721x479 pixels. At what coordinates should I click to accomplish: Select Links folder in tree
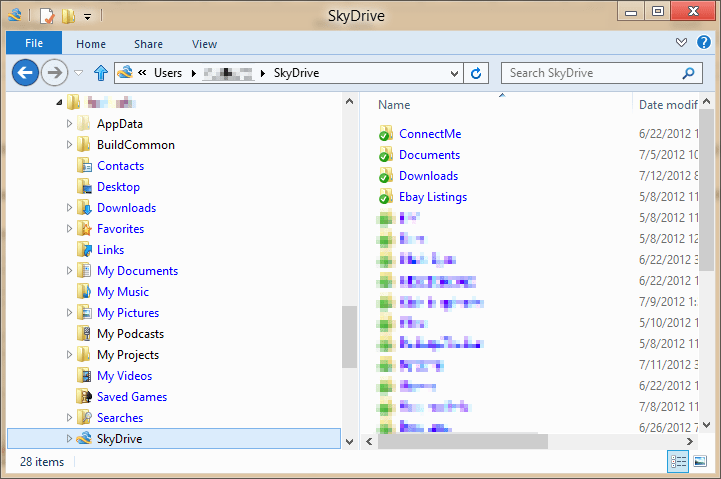[110, 250]
